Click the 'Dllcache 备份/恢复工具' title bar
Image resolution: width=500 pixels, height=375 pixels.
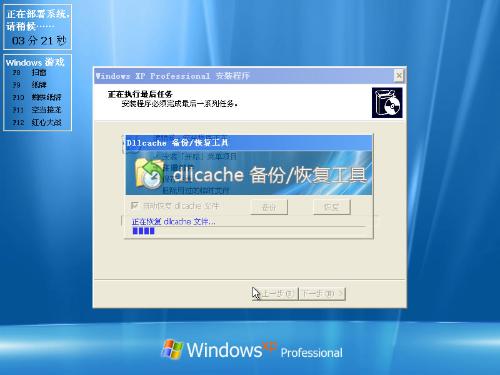click(x=249, y=143)
